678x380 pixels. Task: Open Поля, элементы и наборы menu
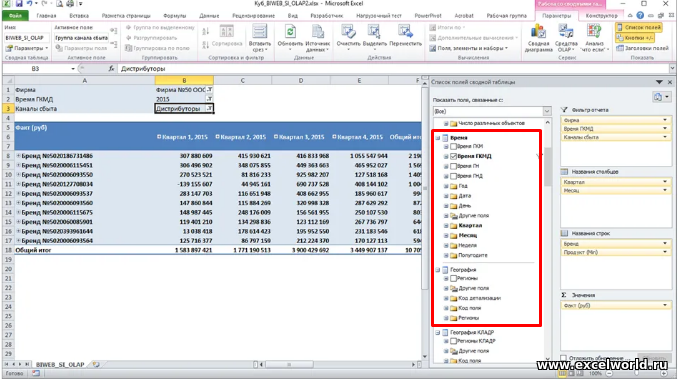click(469, 48)
